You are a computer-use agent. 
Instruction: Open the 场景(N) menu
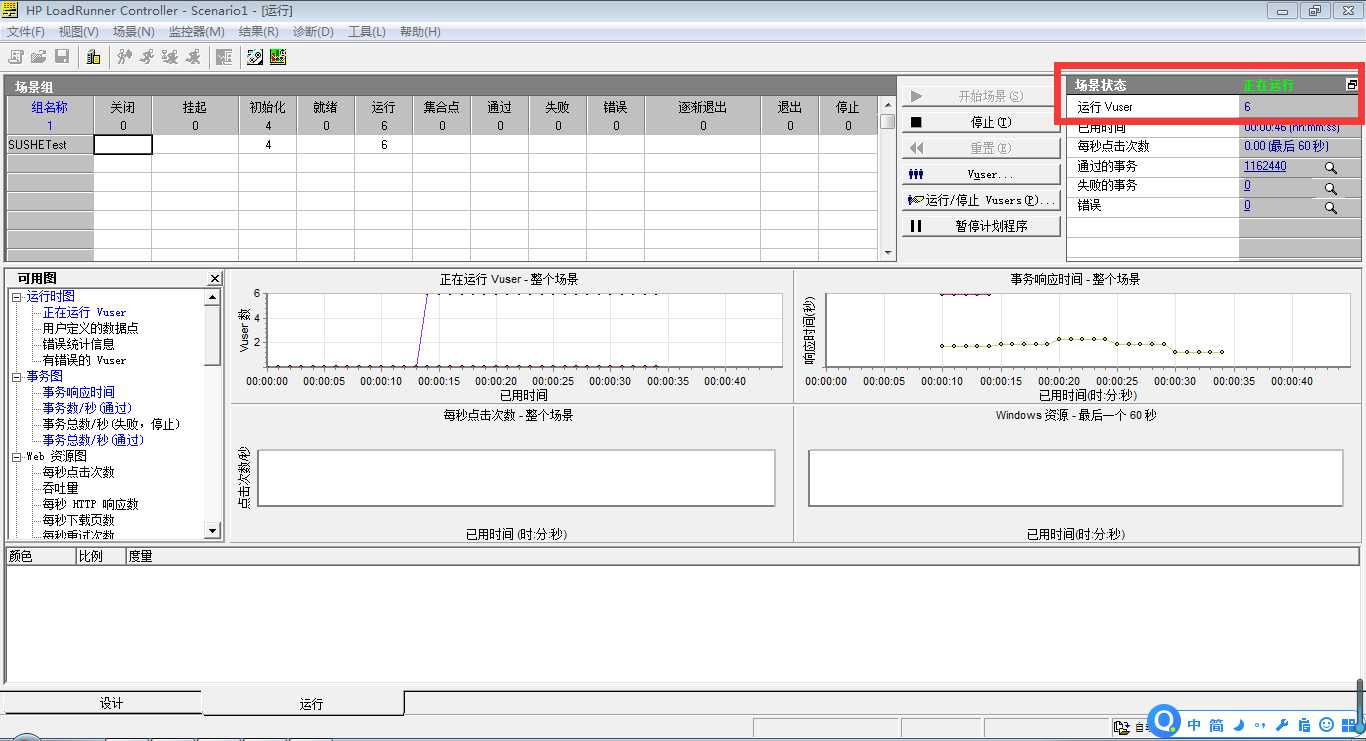coord(134,31)
